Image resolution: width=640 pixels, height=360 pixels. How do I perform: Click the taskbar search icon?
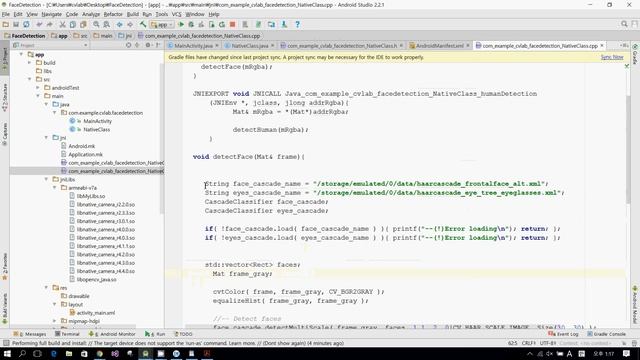pyautogui.click(x=22, y=353)
